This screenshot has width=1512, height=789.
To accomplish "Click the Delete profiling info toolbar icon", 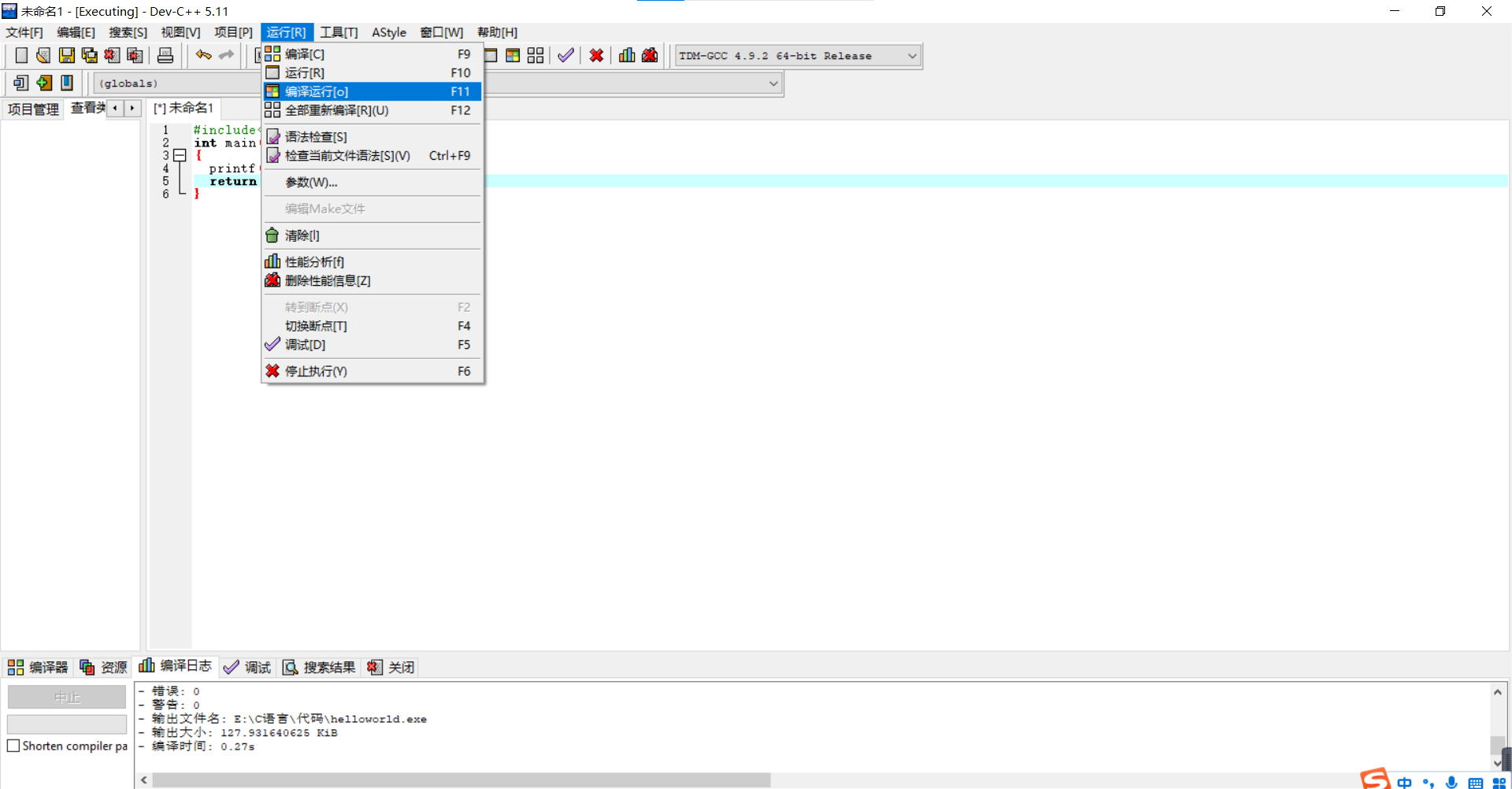I will (x=650, y=55).
